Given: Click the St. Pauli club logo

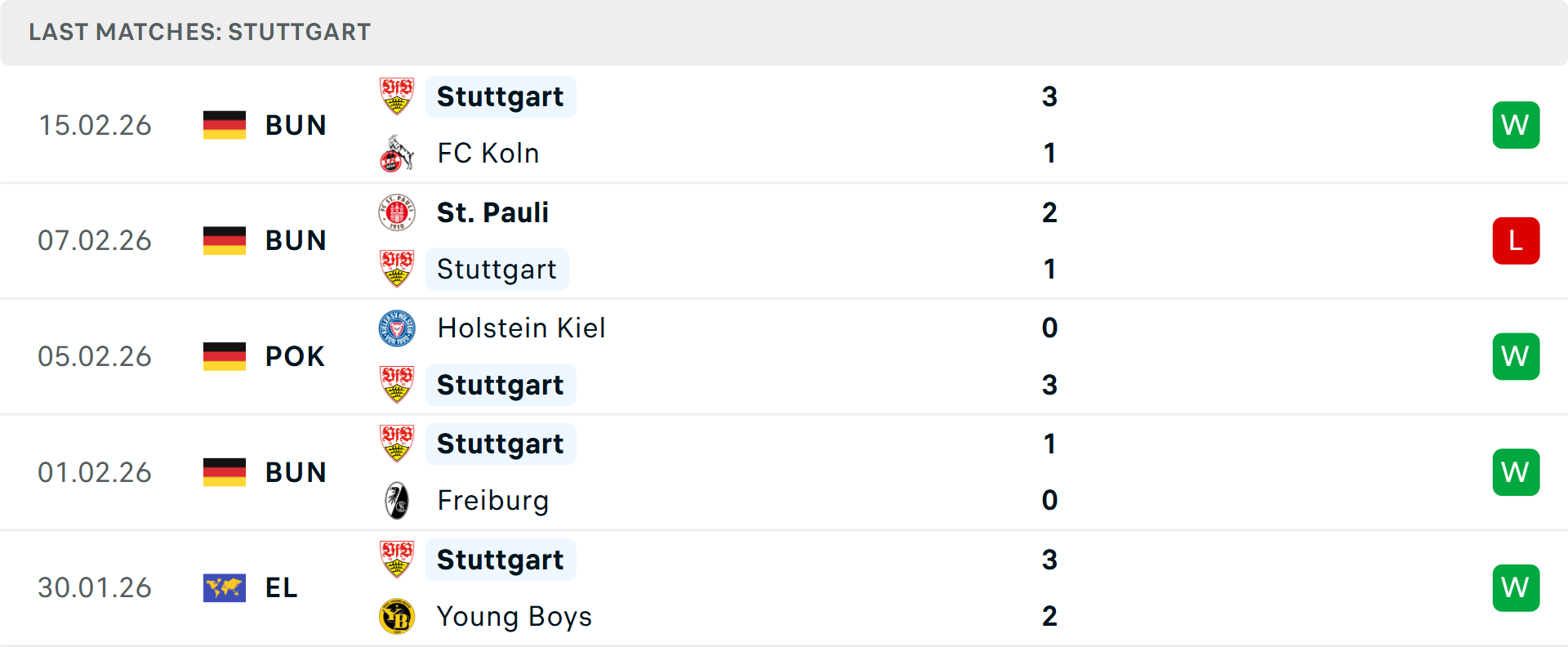Looking at the screenshot, I should click(397, 212).
